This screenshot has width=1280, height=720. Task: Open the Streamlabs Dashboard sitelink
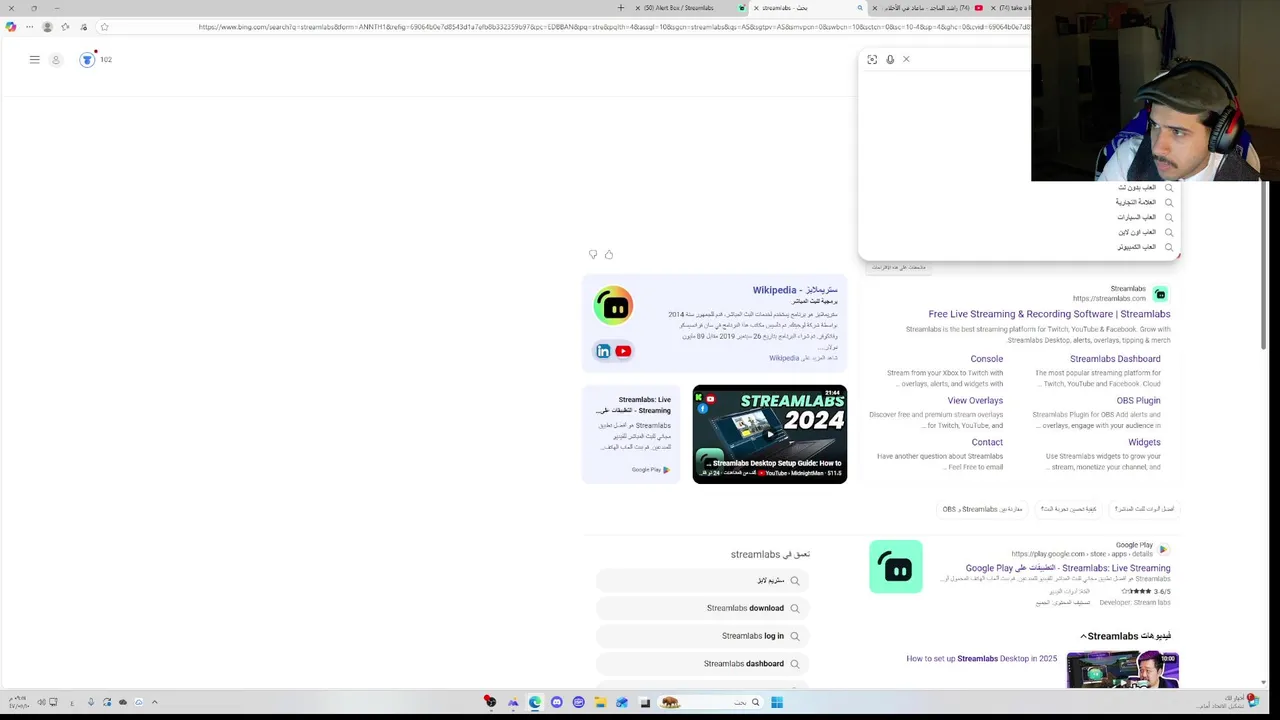tap(1115, 359)
